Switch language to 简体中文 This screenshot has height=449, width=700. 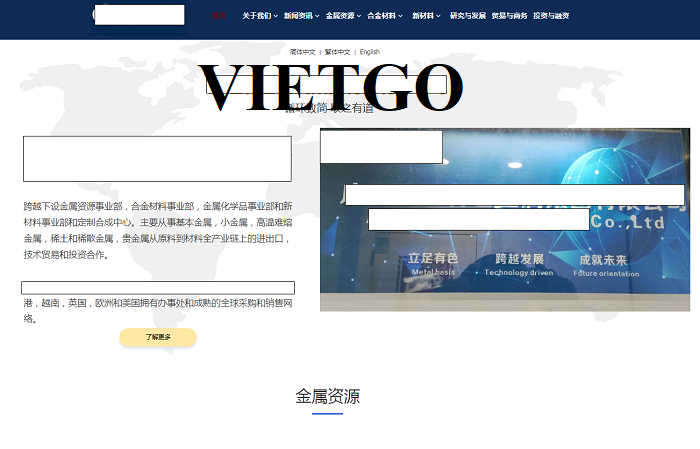point(302,52)
